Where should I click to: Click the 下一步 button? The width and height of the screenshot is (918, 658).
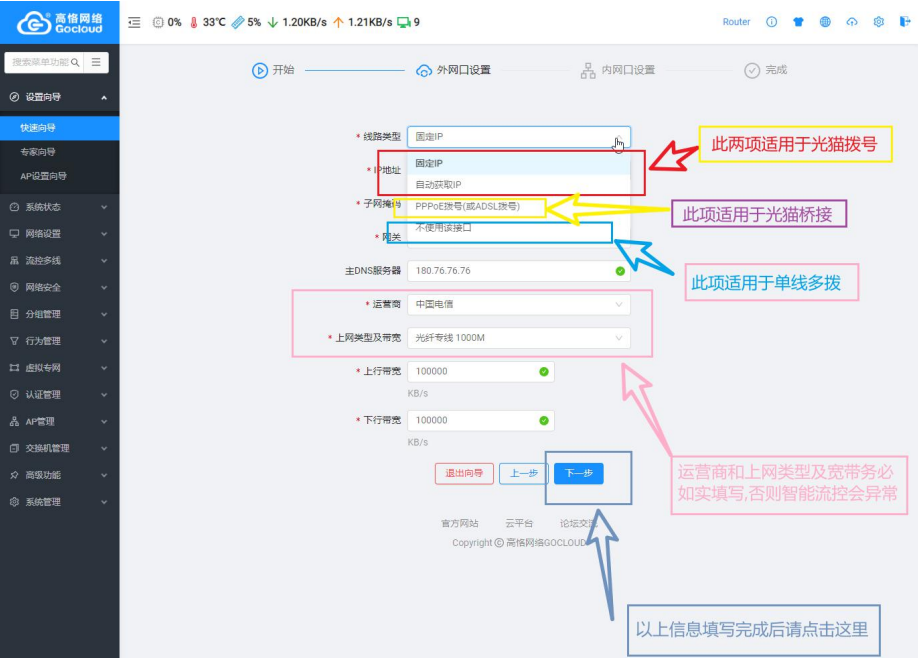tap(579, 474)
